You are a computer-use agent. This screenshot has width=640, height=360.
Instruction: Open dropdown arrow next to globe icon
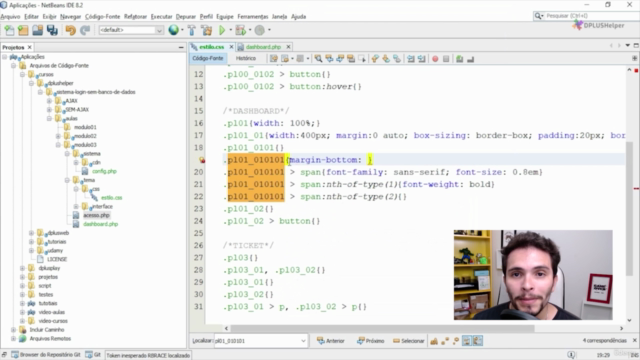182,30
